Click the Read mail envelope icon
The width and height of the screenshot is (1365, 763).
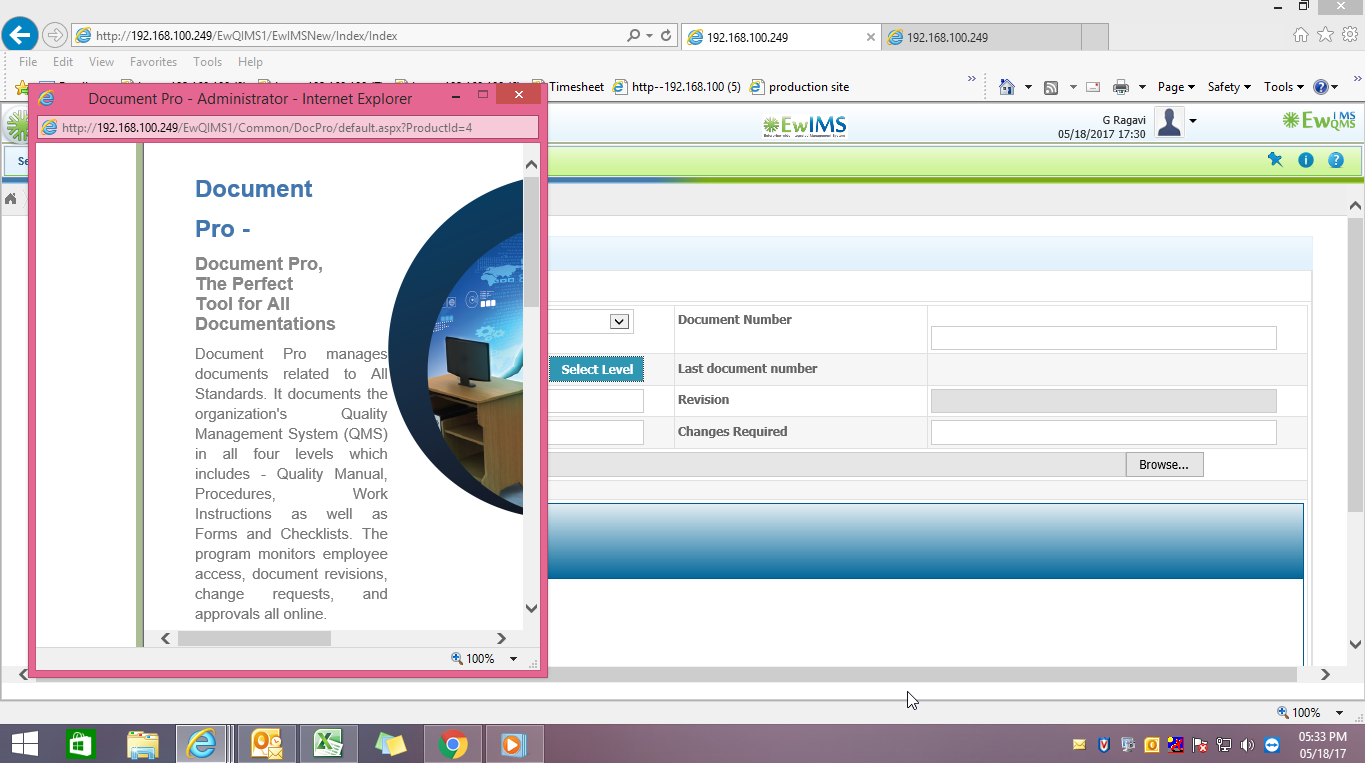pos(1093,87)
